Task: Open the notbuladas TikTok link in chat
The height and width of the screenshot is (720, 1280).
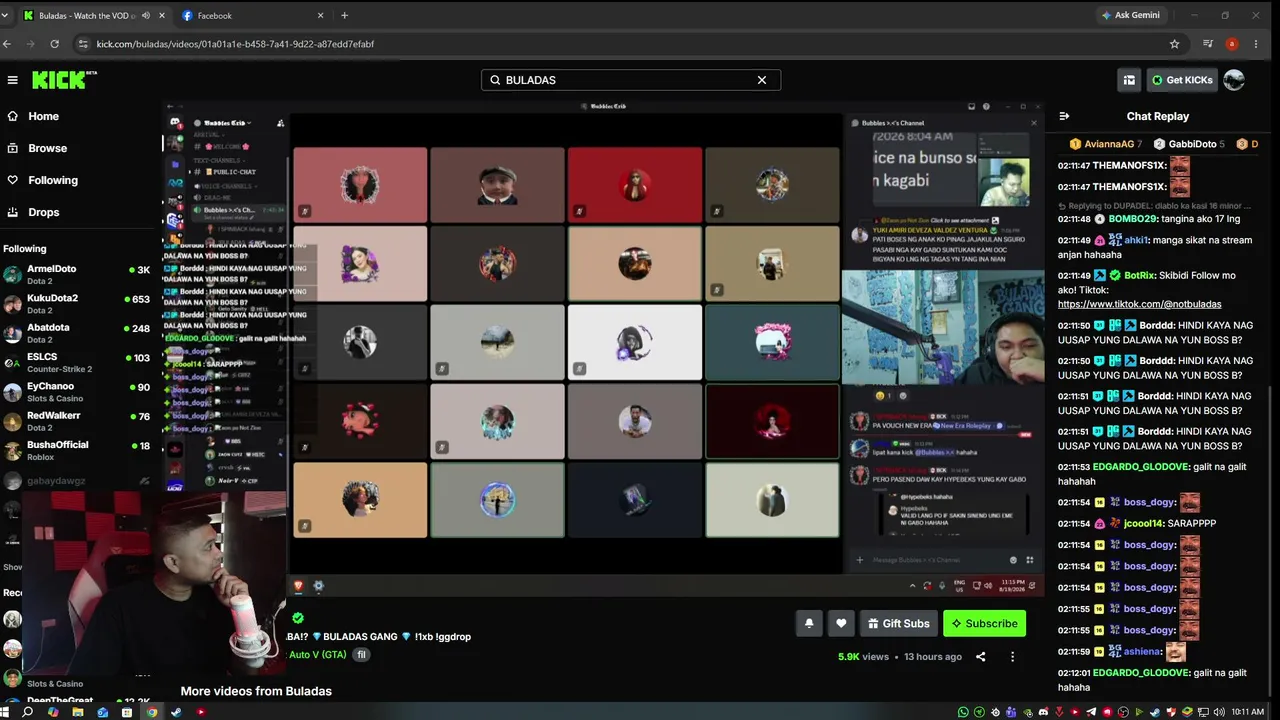Action: (x=1139, y=304)
